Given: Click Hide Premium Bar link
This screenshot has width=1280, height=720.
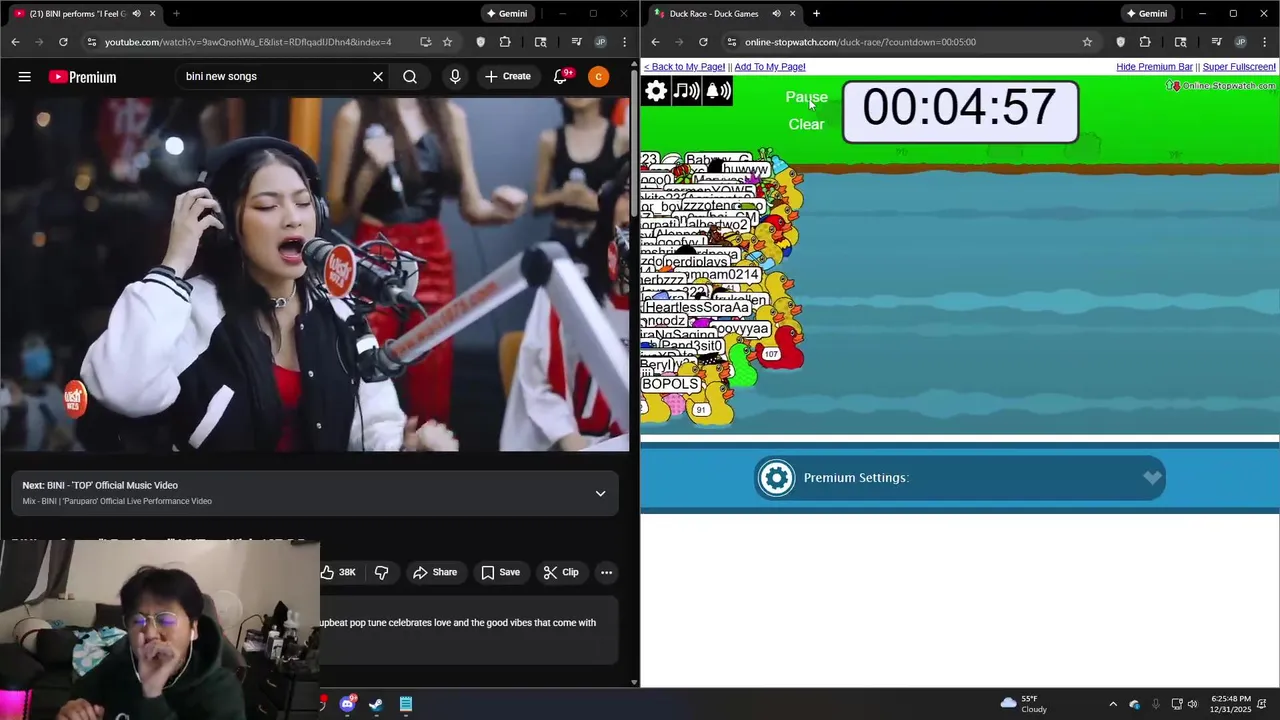Looking at the screenshot, I should [1154, 67].
